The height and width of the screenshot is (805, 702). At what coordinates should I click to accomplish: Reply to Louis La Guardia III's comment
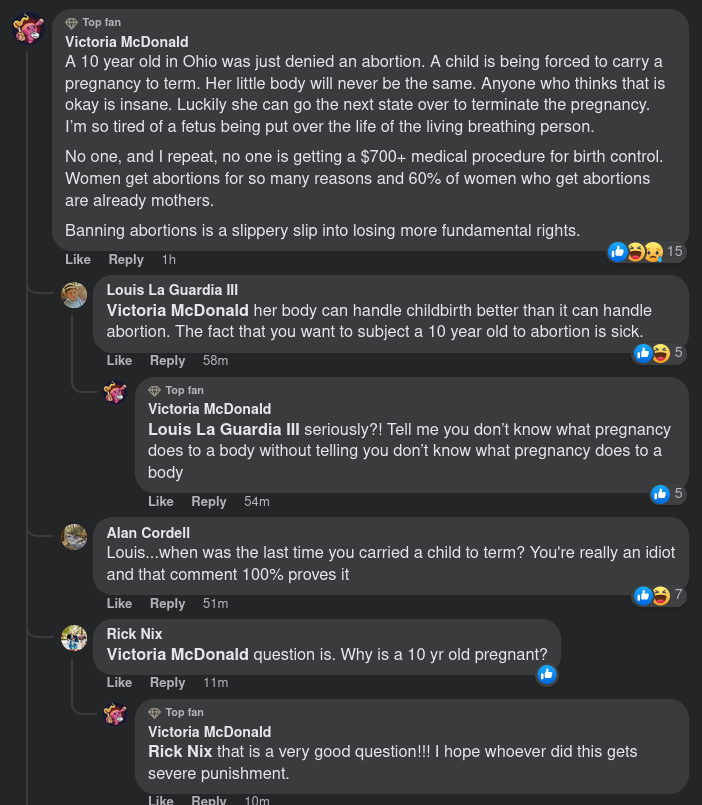point(167,360)
